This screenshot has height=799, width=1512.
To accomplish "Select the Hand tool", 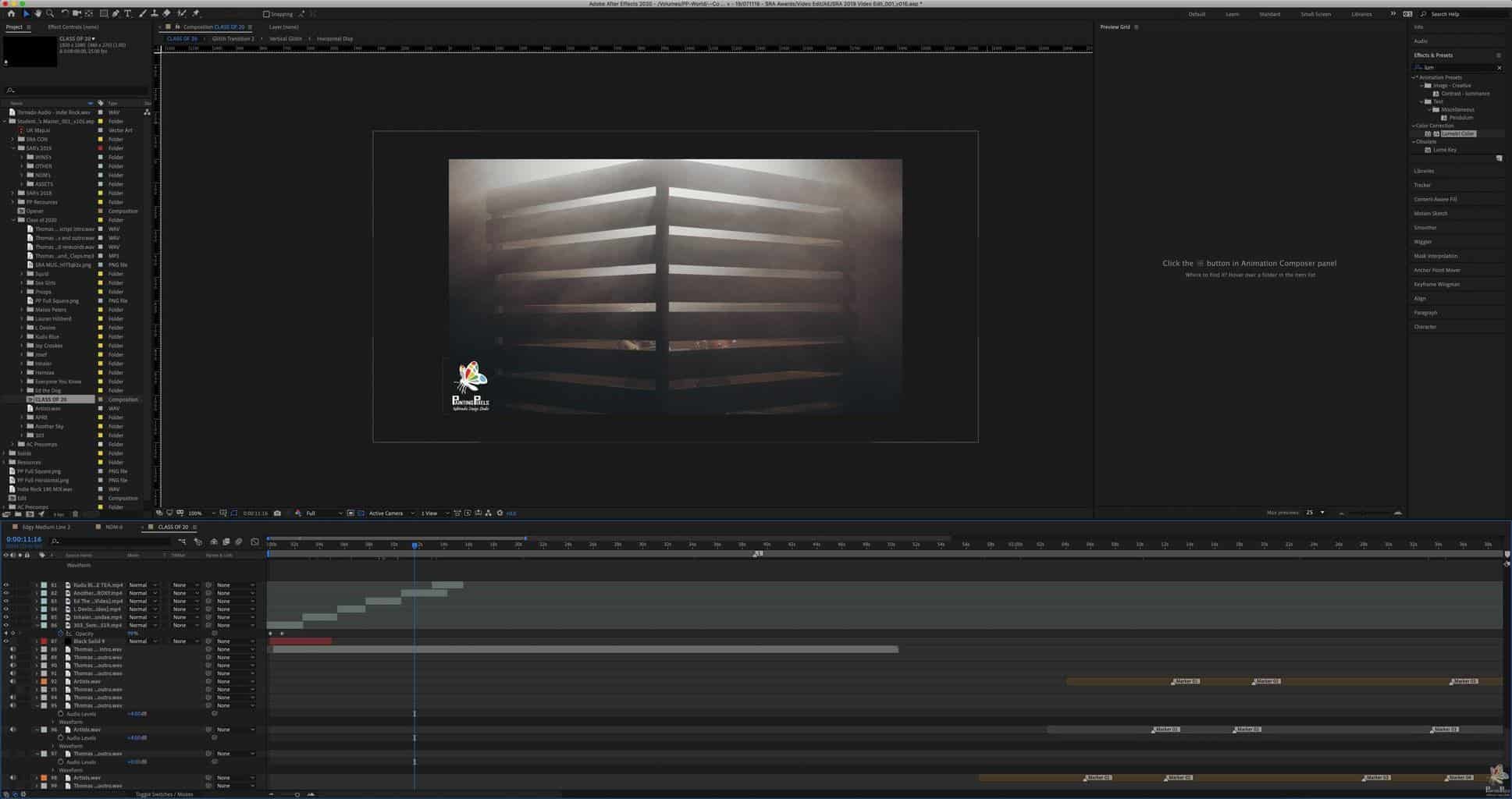I will pos(37,13).
